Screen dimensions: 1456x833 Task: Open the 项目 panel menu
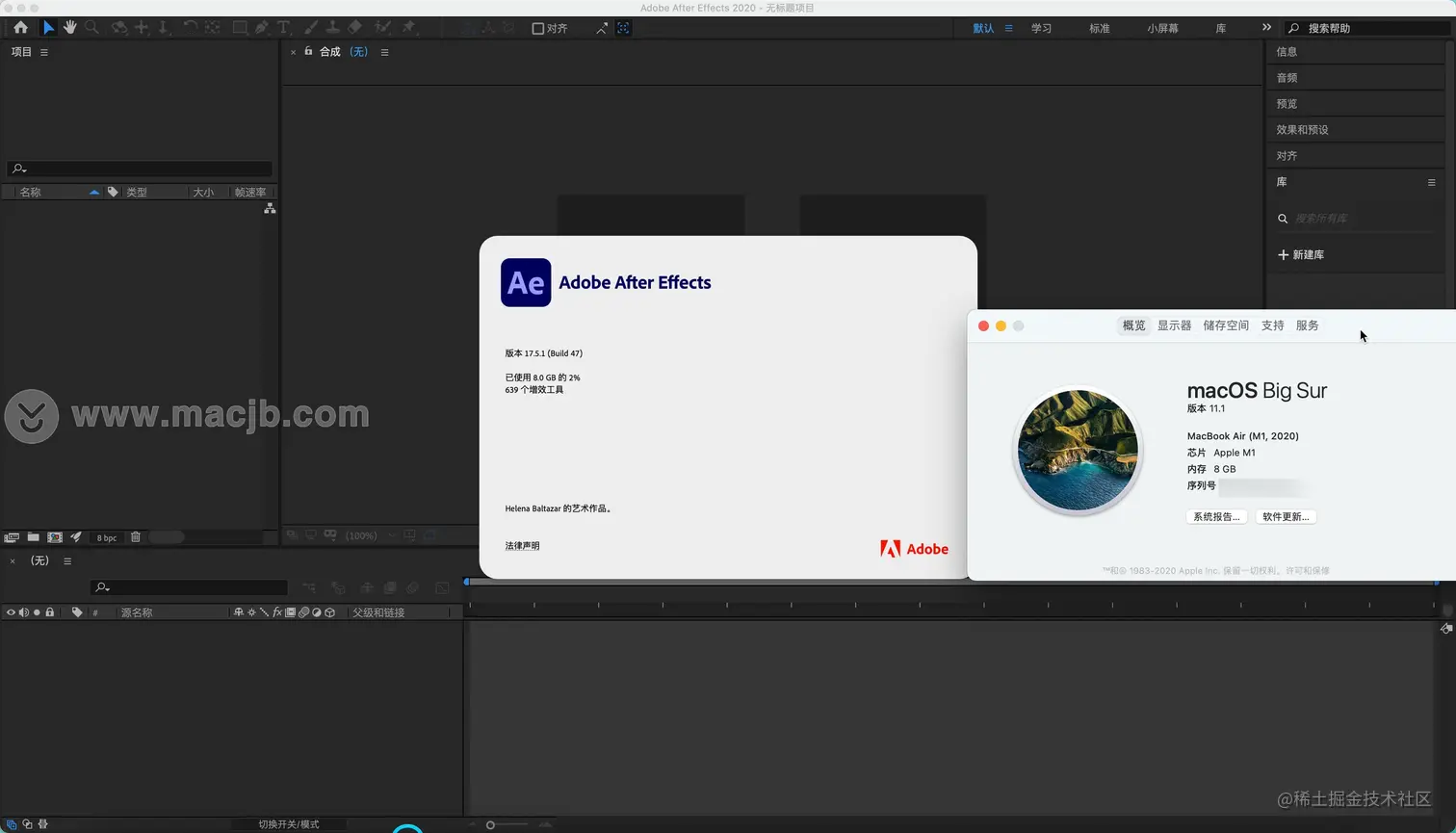pos(44,52)
